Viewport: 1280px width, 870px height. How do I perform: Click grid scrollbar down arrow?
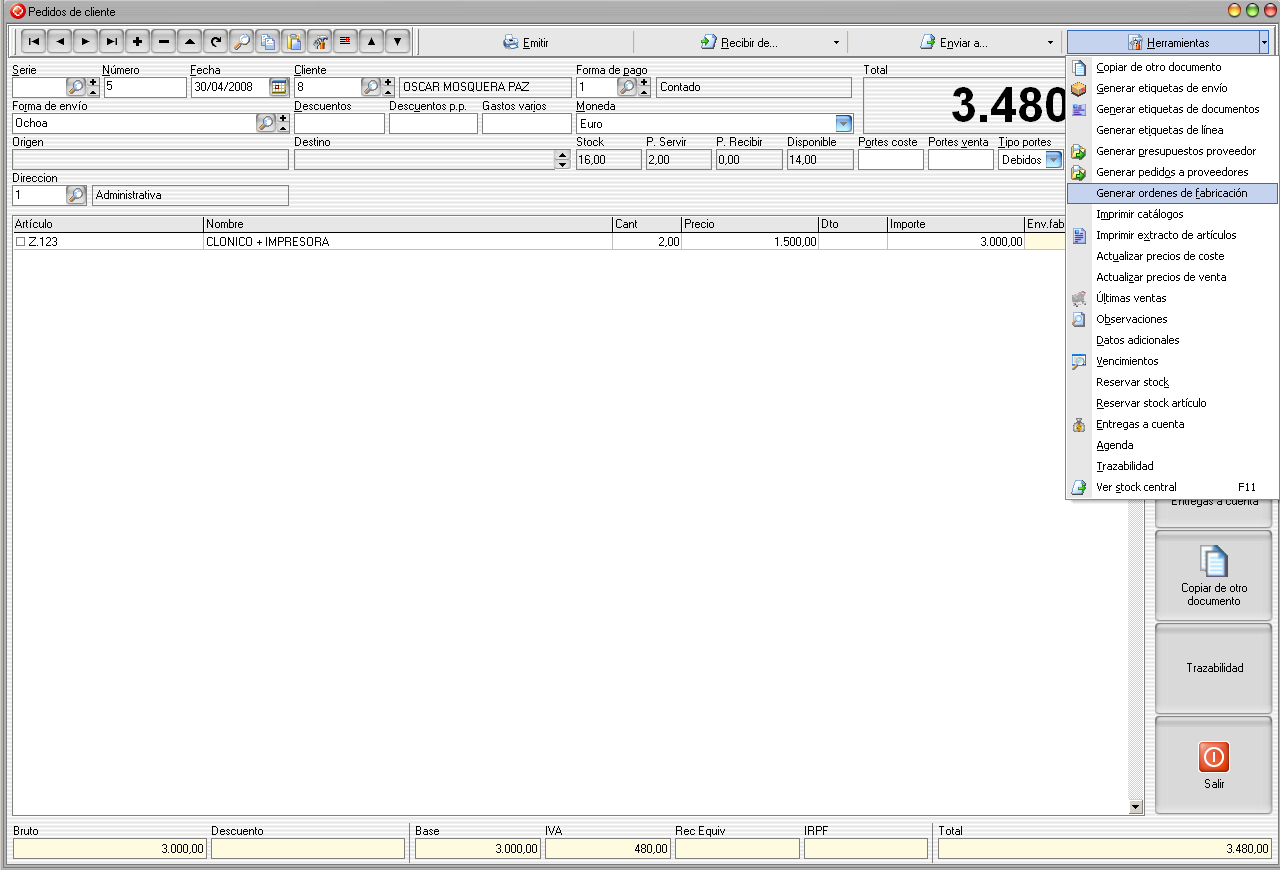click(1135, 807)
